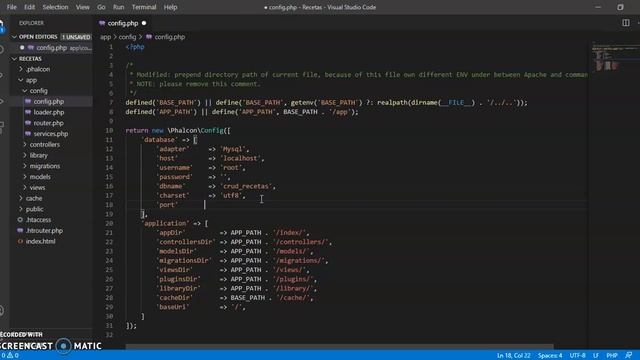Show errors and warnings in status bar
640x360 pixels.
click(10, 356)
